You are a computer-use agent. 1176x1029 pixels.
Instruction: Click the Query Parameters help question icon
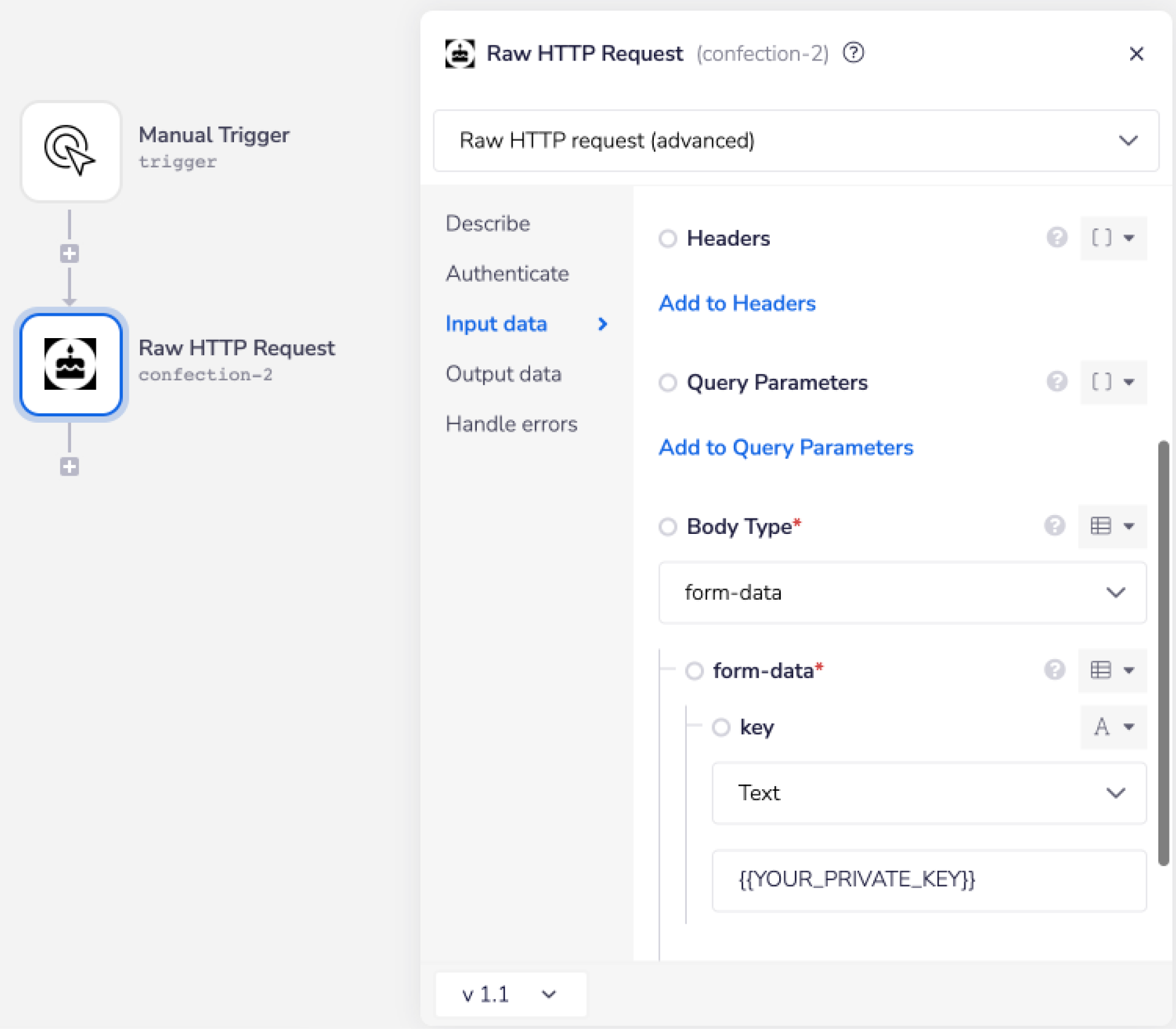pos(1057,382)
